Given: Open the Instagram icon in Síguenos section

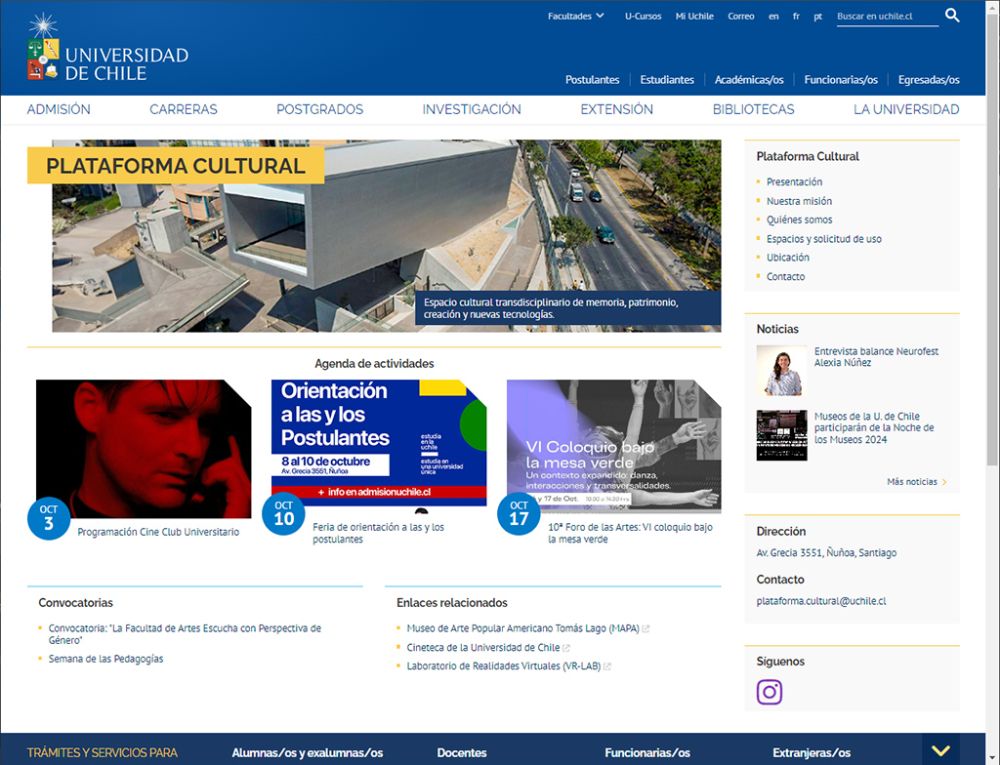Looking at the screenshot, I should 769,691.
